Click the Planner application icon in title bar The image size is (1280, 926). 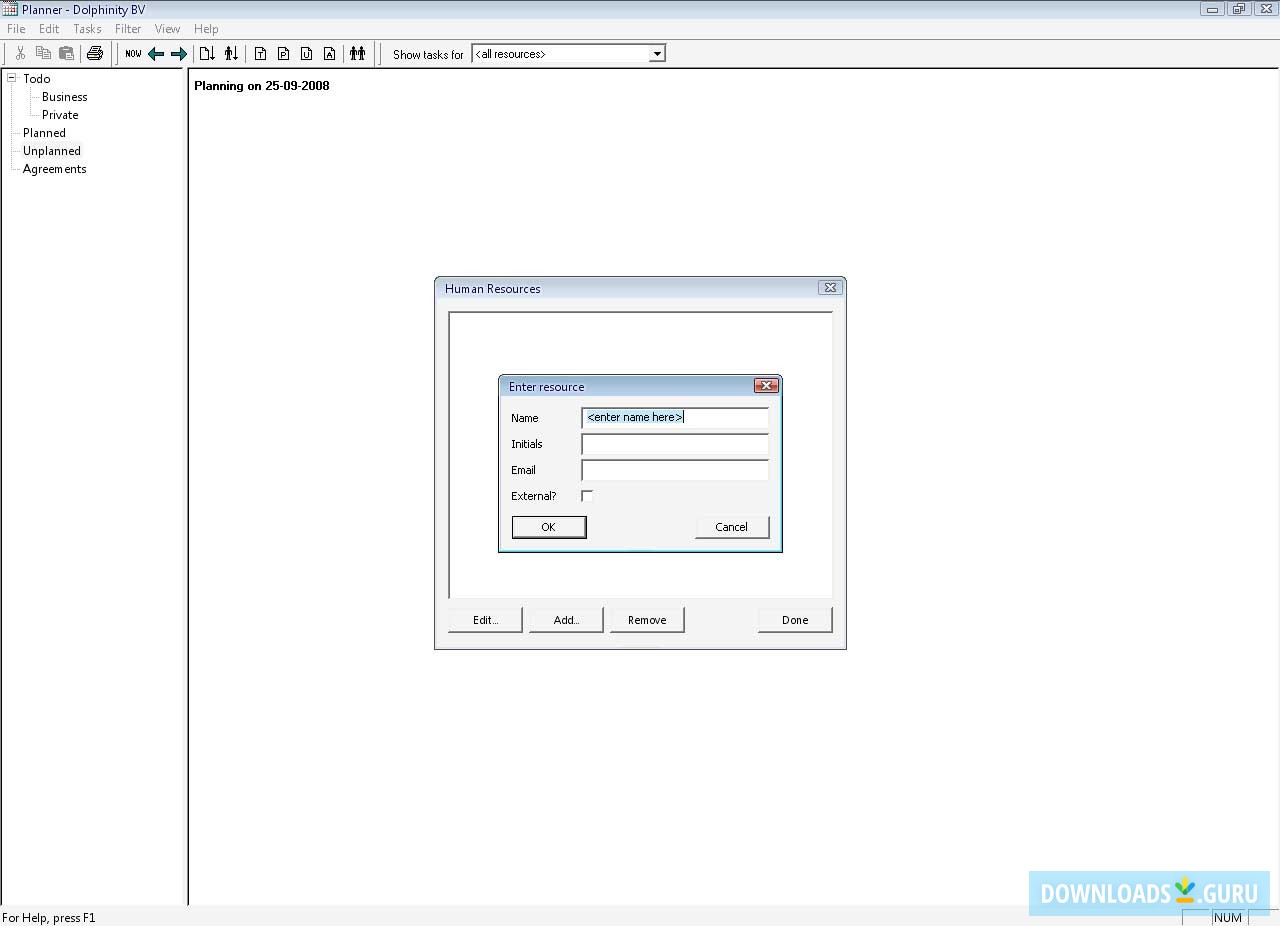coord(10,9)
